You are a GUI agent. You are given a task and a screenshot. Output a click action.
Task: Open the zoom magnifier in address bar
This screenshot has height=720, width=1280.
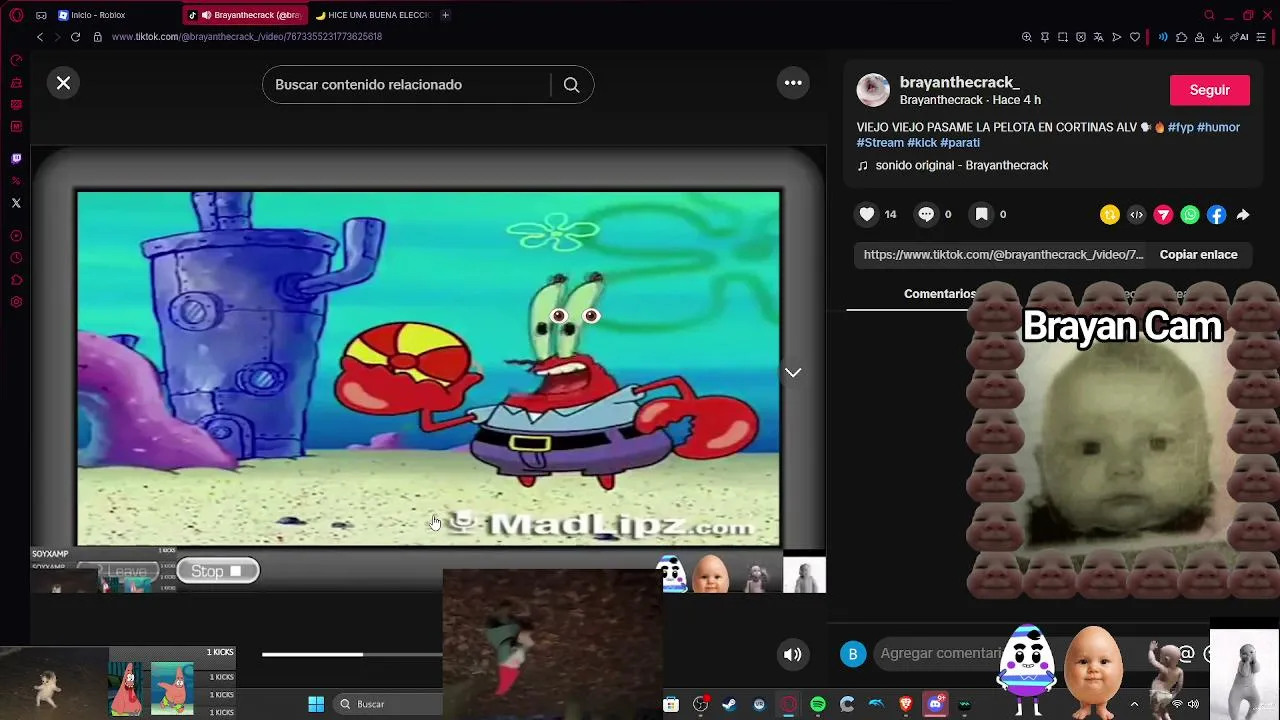click(1027, 37)
